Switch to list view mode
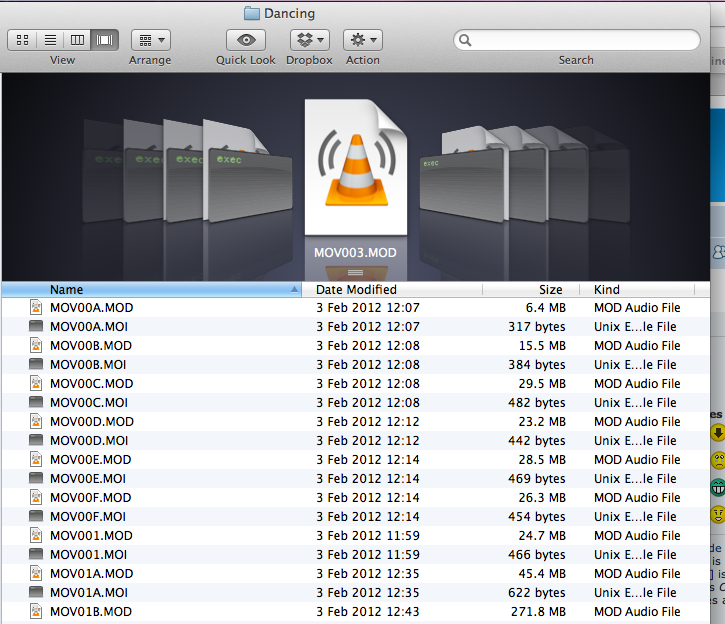 (x=50, y=40)
